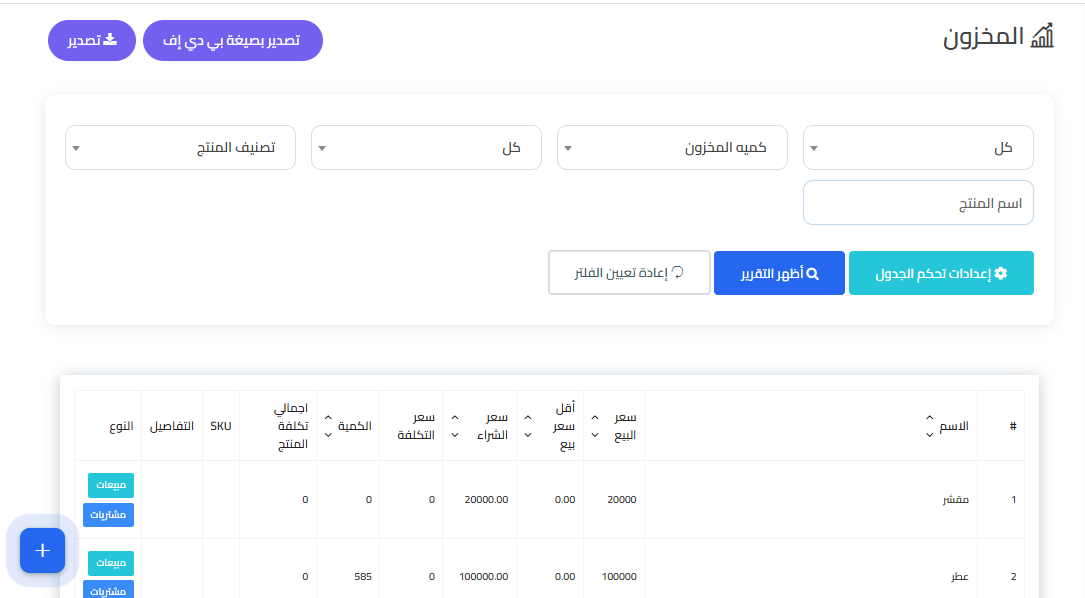
Task: Open the كل dropdown beside تصنيف المنتج
Action: 426,148
